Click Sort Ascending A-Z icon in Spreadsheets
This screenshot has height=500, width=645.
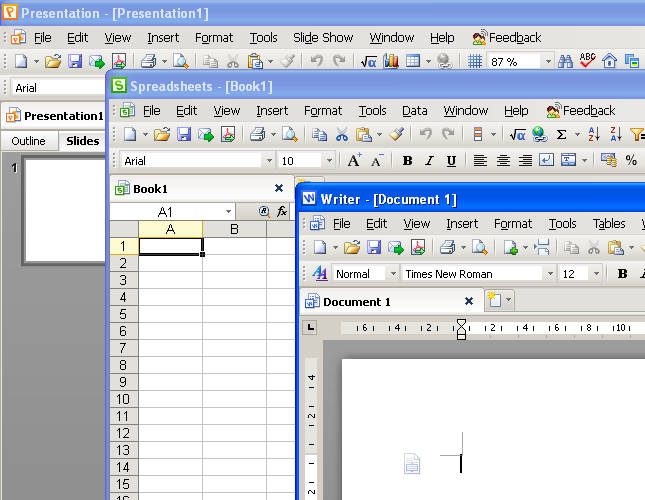click(x=594, y=134)
